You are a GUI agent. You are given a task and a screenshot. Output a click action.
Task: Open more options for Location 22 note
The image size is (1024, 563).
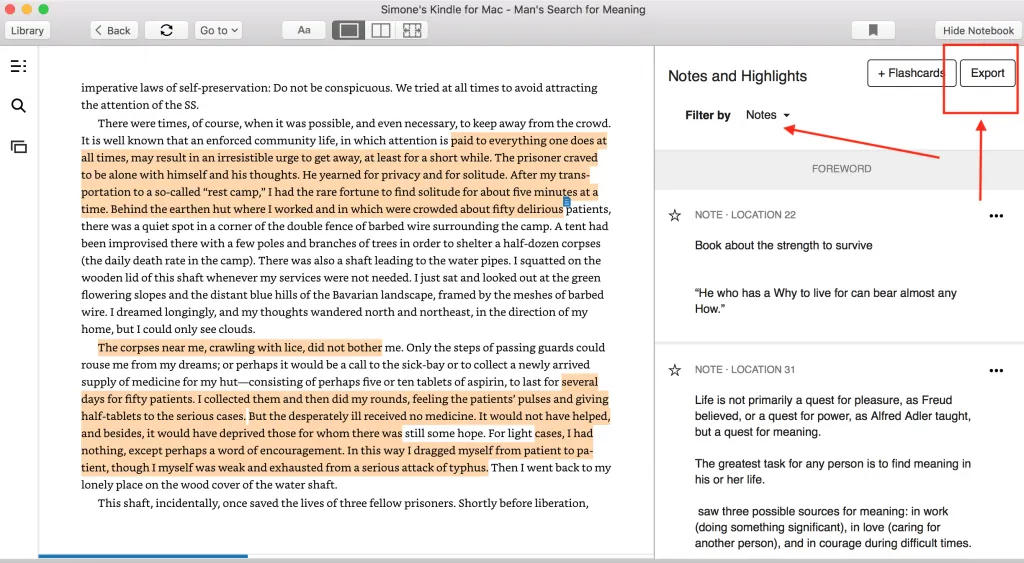click(x=996, y=216)
